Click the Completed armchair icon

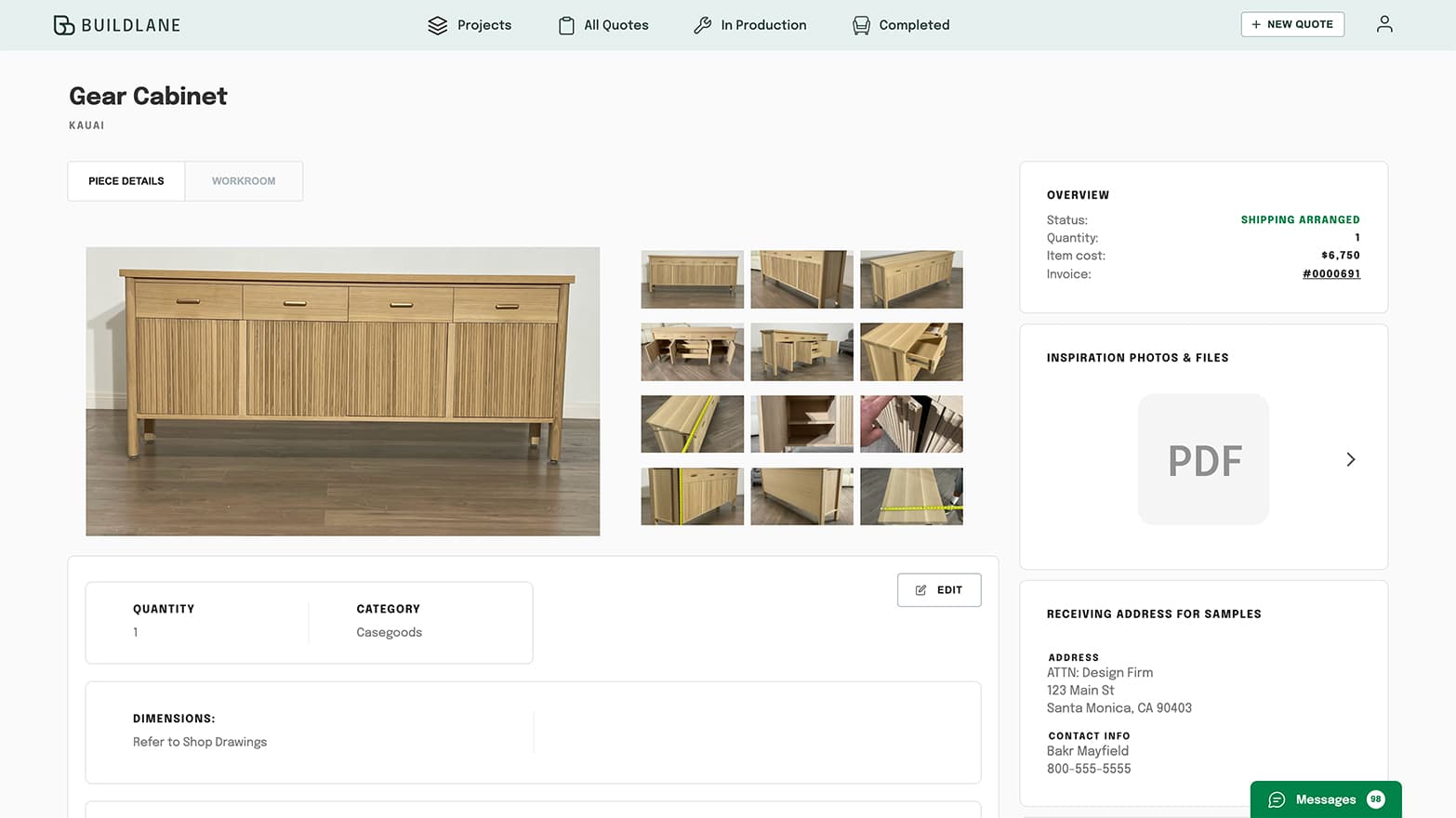tap(861, 25)
